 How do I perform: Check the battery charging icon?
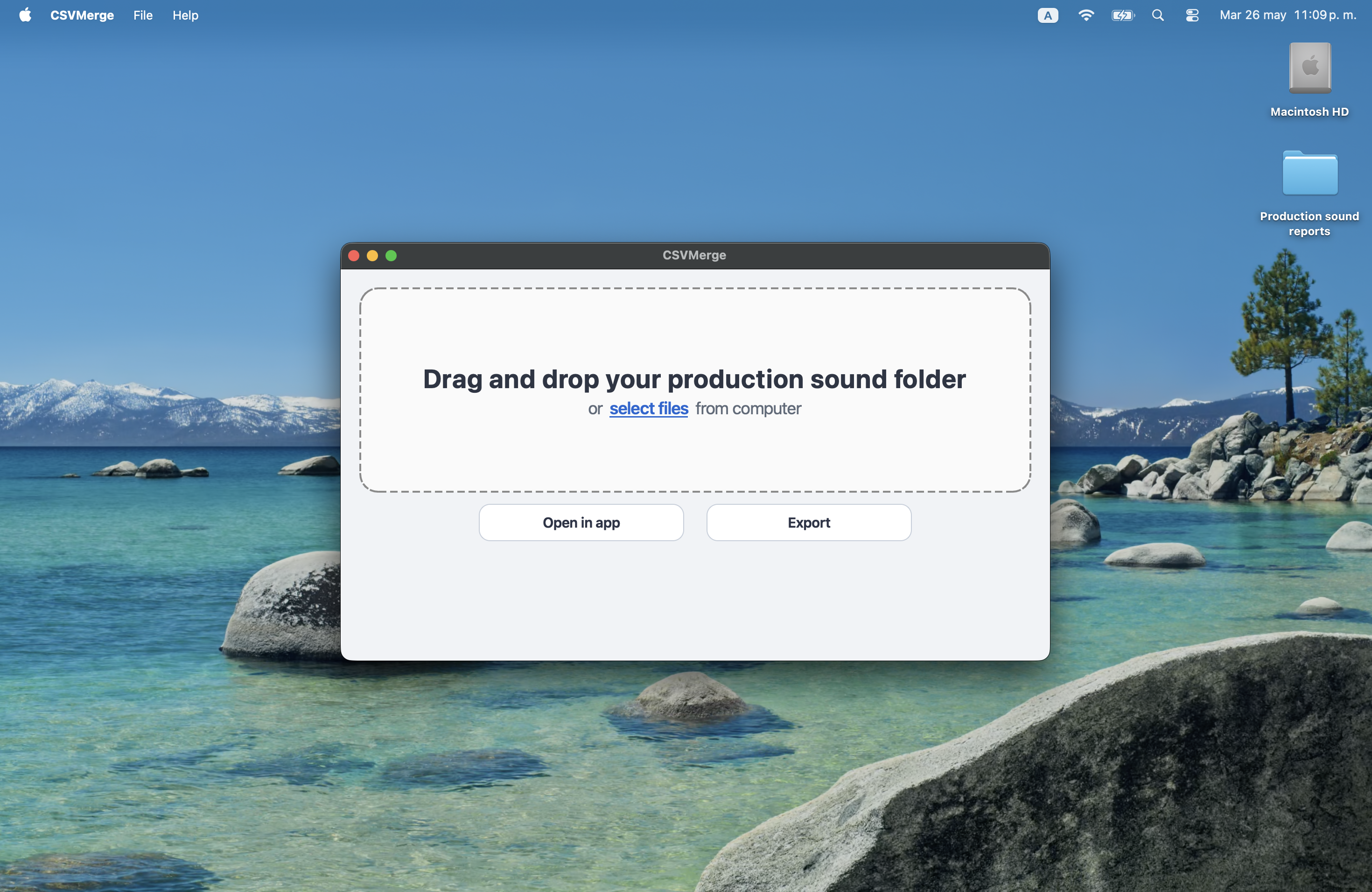click(1123, 15)
